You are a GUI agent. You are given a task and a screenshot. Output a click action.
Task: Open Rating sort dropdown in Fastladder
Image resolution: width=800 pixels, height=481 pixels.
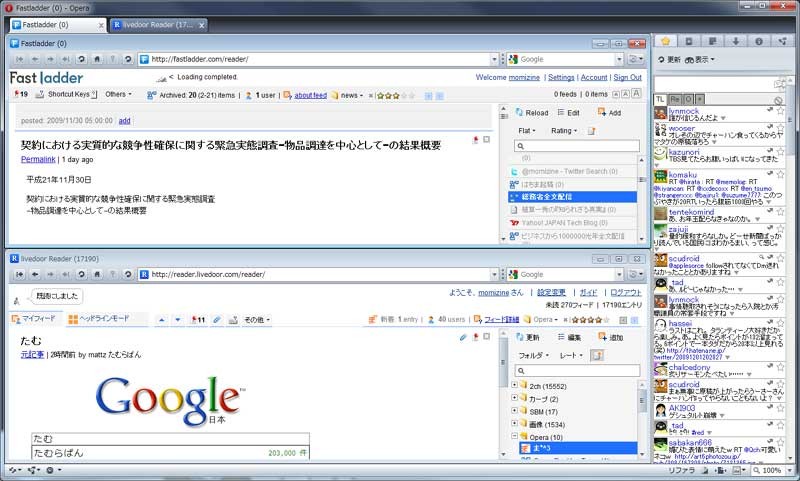[564, 131]
